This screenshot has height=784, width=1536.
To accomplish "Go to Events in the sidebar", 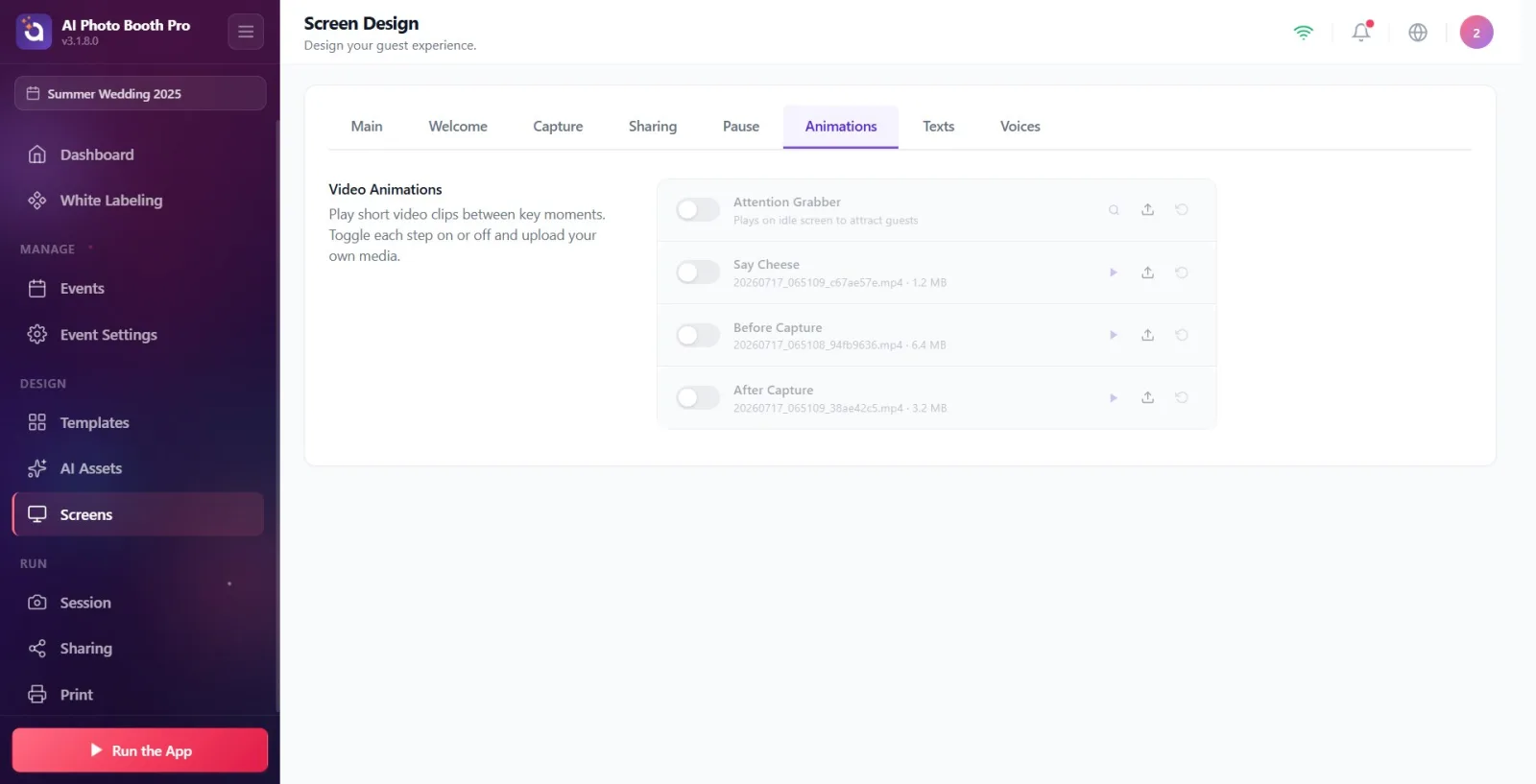I will pyautogui.click(x=138, y=289).
